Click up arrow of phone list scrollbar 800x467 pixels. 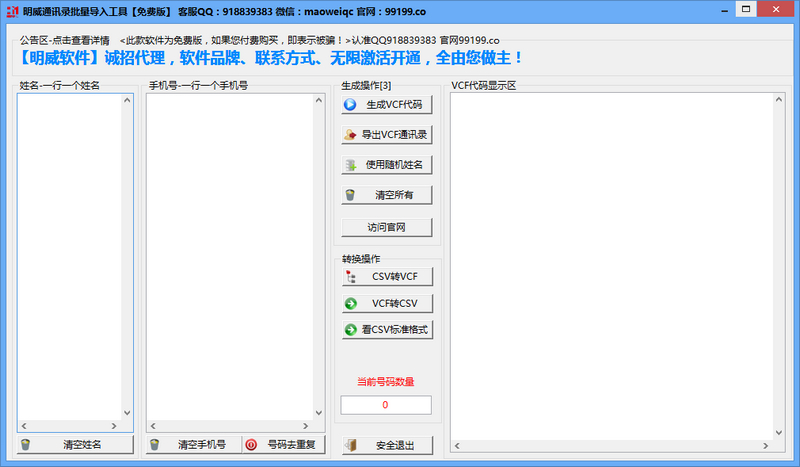pyautogui.click(x=319, y=101)
